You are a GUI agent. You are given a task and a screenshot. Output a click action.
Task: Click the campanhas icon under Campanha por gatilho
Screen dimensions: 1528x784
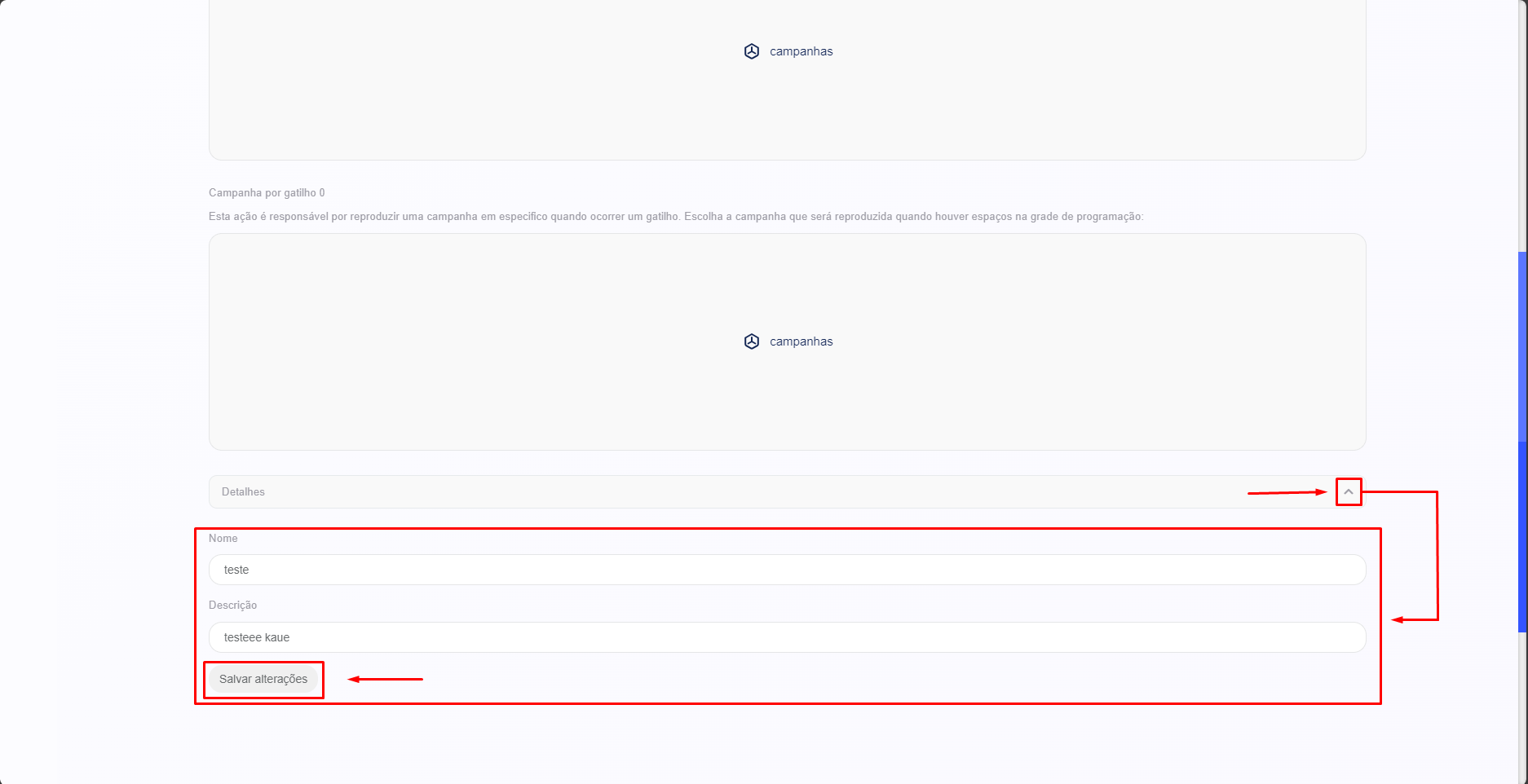point(751,341)
